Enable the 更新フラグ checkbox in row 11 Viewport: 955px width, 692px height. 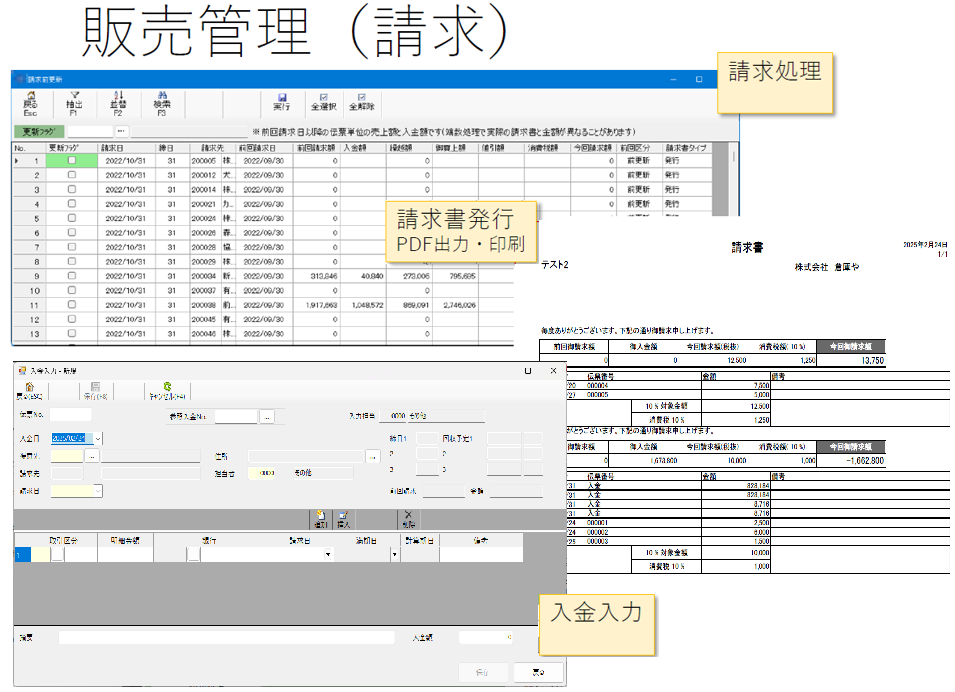click(71, 305)
